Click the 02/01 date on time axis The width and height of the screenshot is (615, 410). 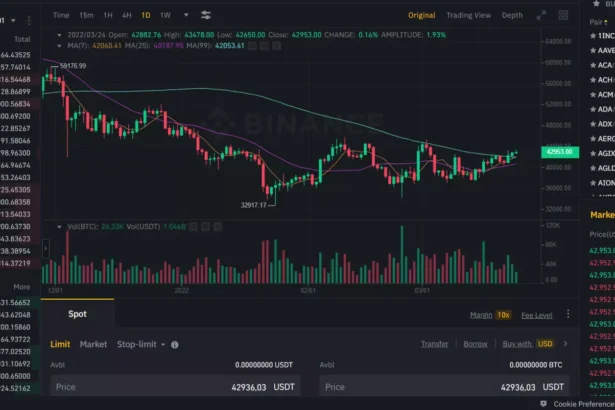pos(308,291)
